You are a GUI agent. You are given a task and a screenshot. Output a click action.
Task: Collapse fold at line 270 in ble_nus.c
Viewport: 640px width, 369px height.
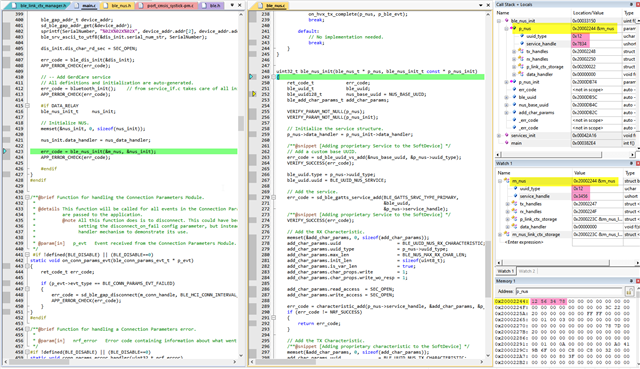click(273, 197)
